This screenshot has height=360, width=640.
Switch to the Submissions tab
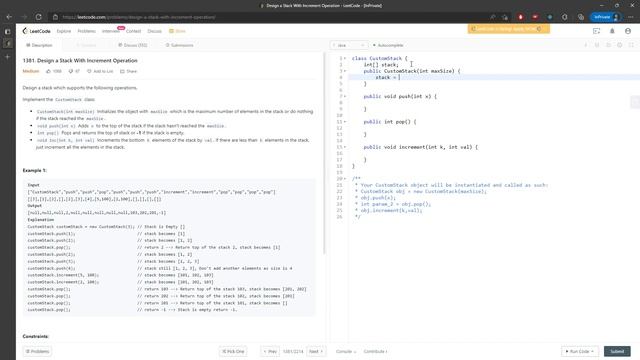pyautogui.click(x=180, y=45)
